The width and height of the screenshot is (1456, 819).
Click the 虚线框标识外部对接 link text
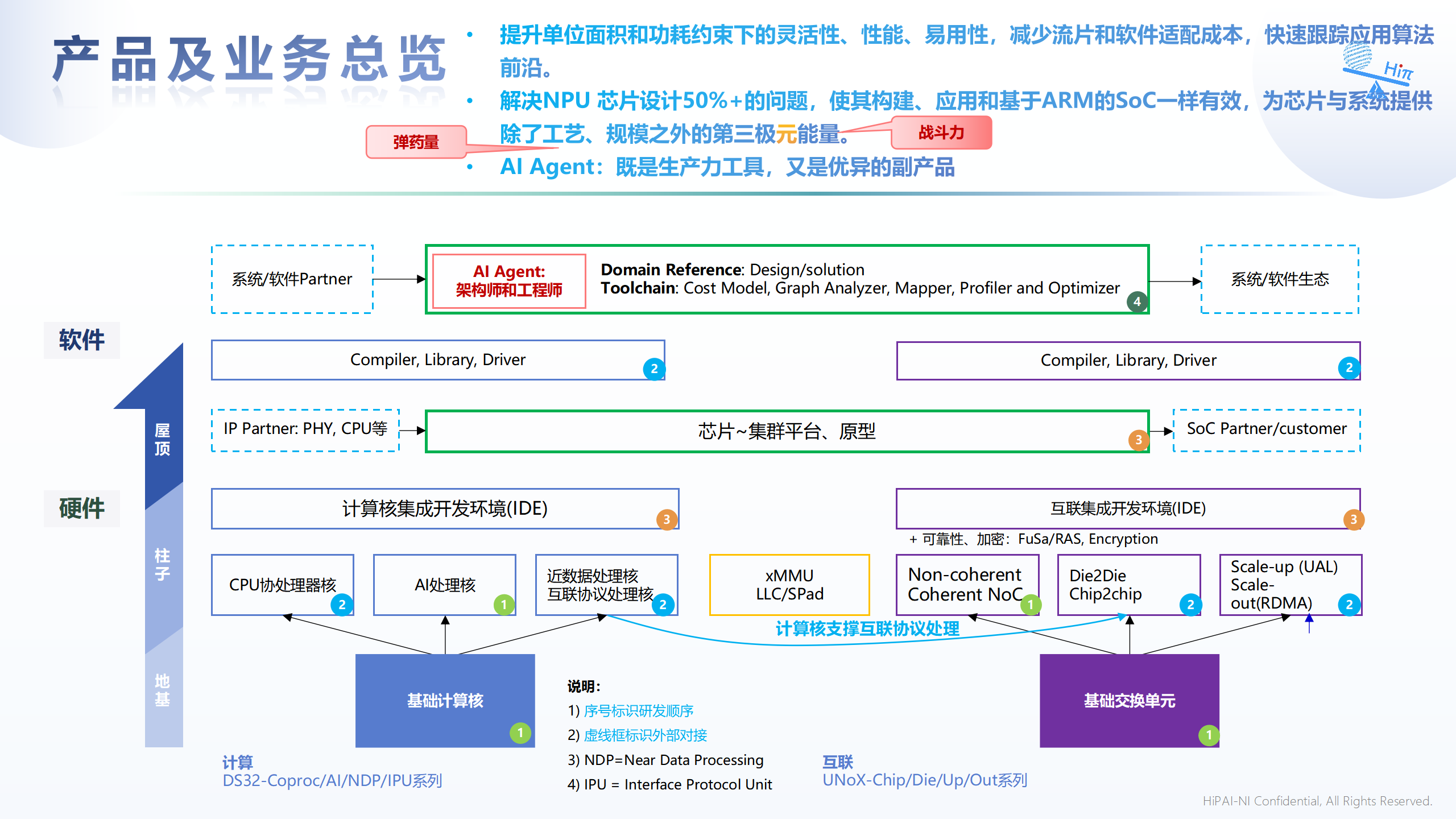pyautogui.click(x=645, y=735)
